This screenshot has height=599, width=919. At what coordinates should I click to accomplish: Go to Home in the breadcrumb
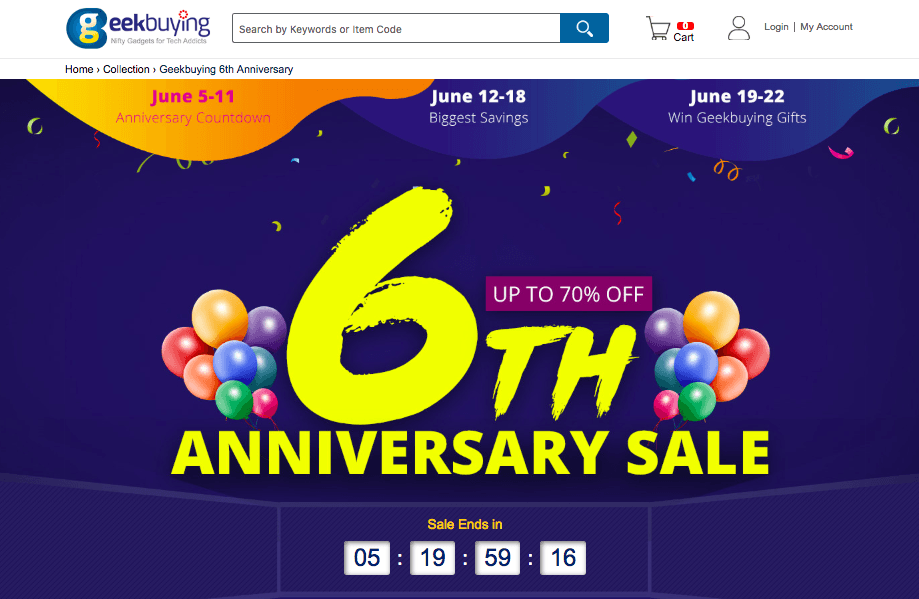pyautogui.click(x=79, y=69)
